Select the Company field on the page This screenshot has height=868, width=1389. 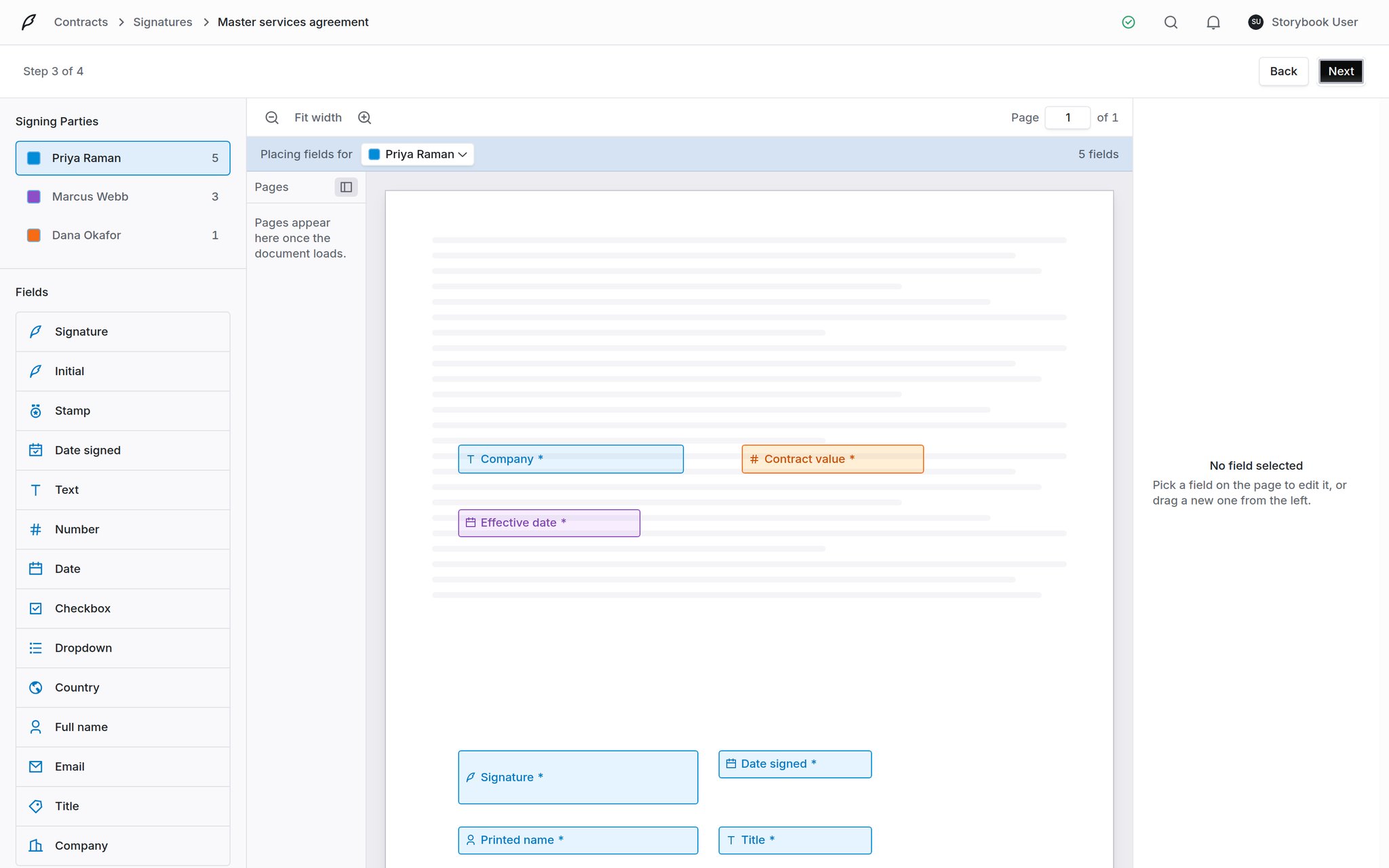[571, 459]
